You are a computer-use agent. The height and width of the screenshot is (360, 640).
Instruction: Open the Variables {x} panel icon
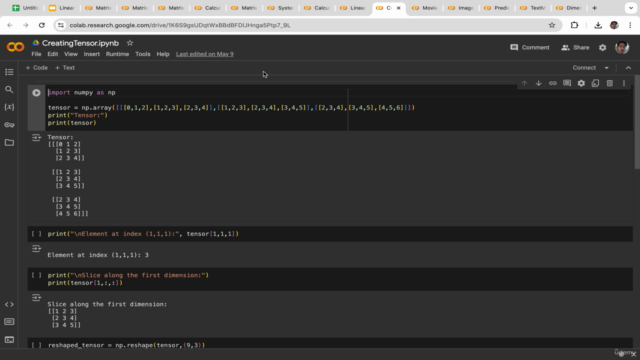(9, 107)
